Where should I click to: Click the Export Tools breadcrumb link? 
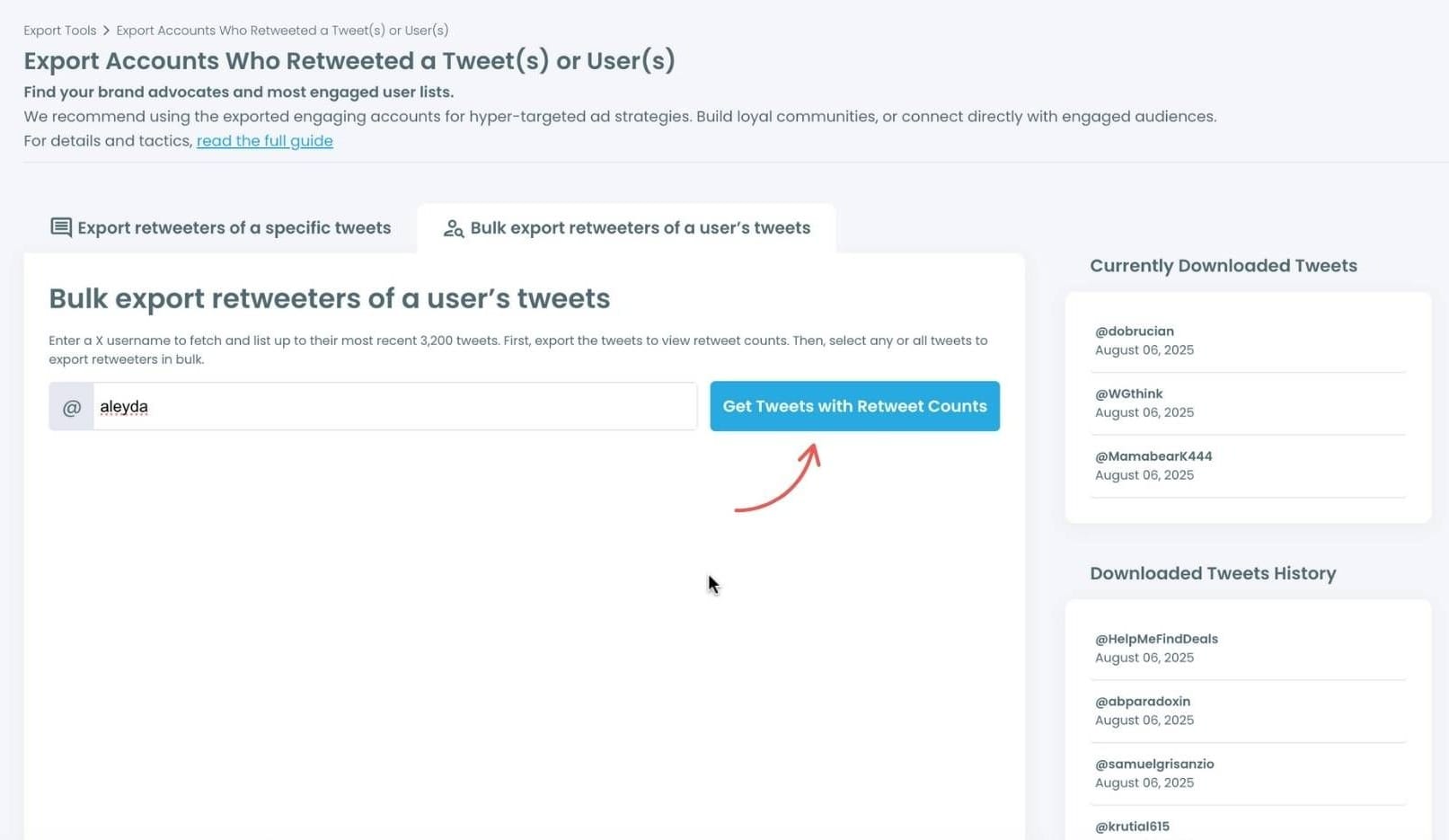(x=59, y=30)
